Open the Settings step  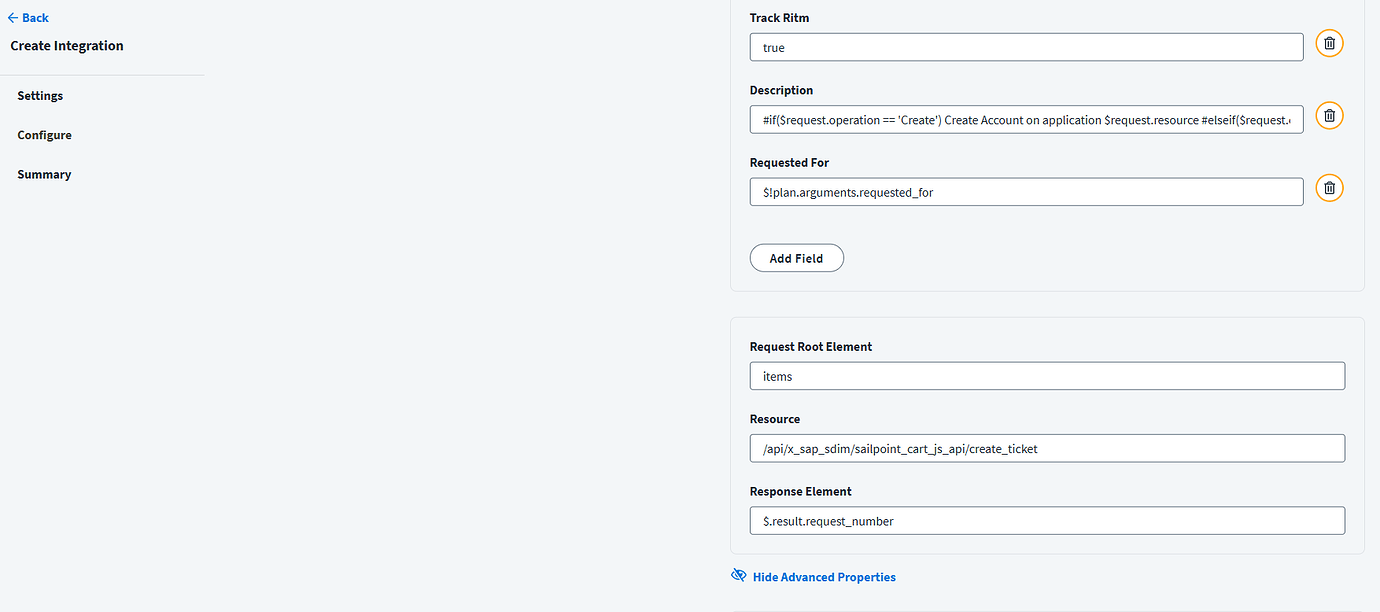tap(40, 95)
